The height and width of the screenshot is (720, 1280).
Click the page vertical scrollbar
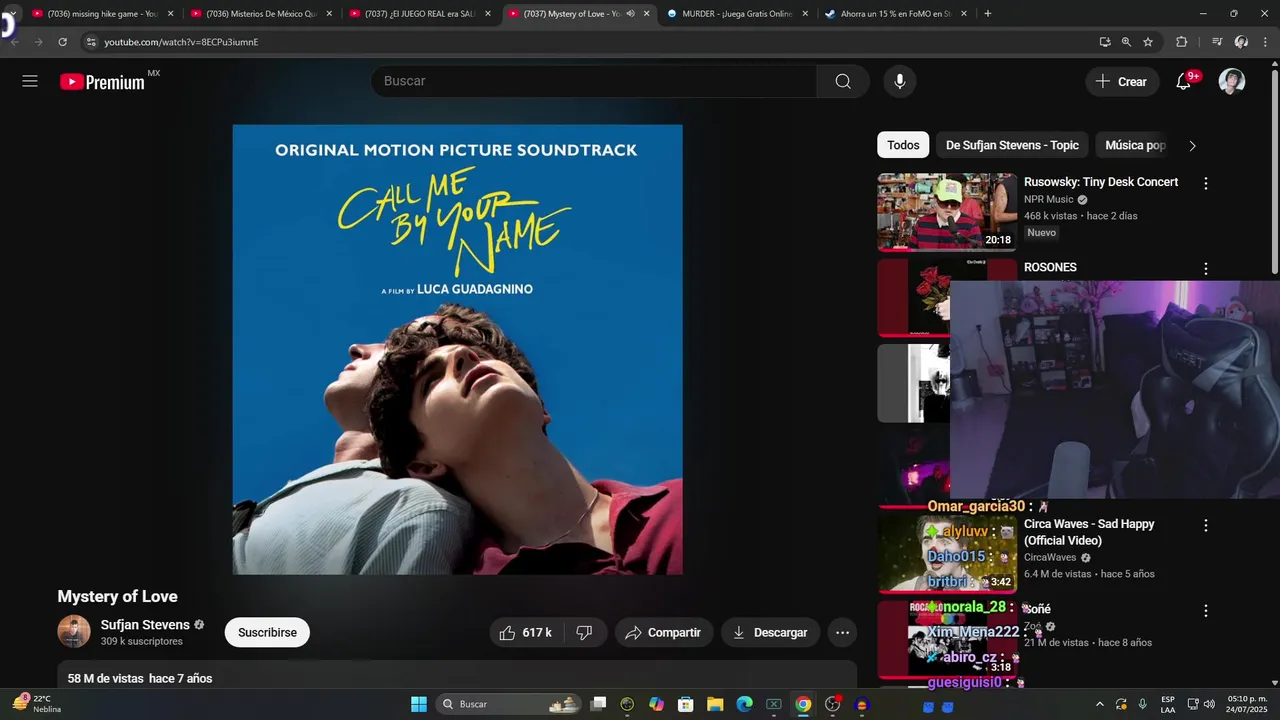[x=1274, y=170]
